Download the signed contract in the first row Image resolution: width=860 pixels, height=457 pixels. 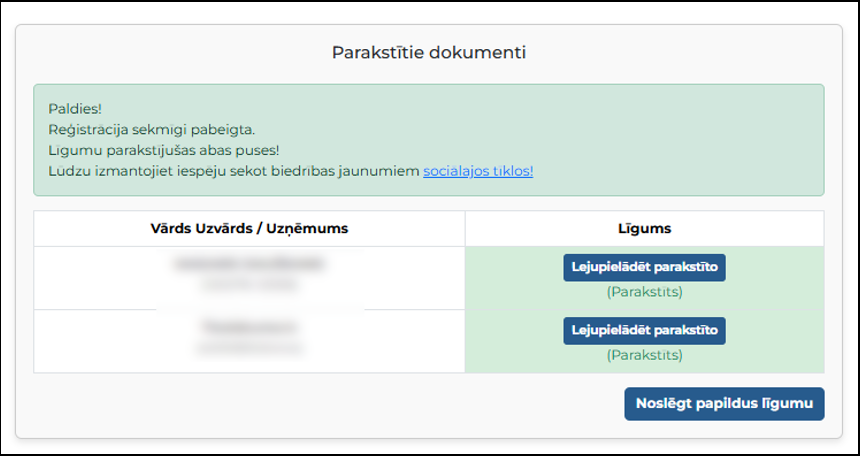coord(644,268)
